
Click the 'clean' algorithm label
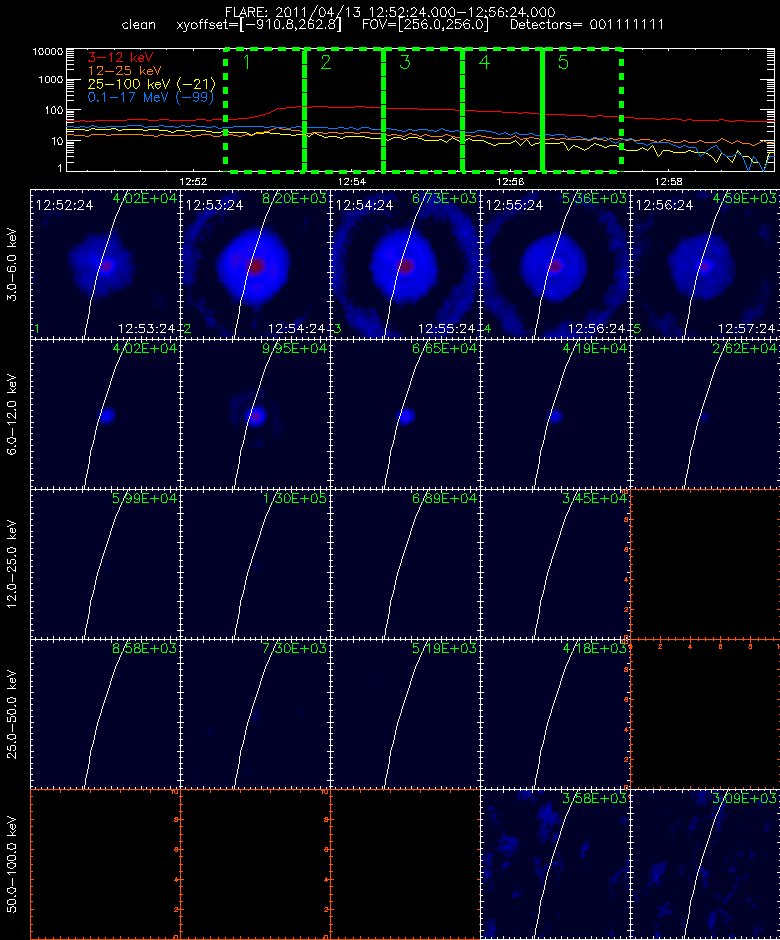(138, 25)
